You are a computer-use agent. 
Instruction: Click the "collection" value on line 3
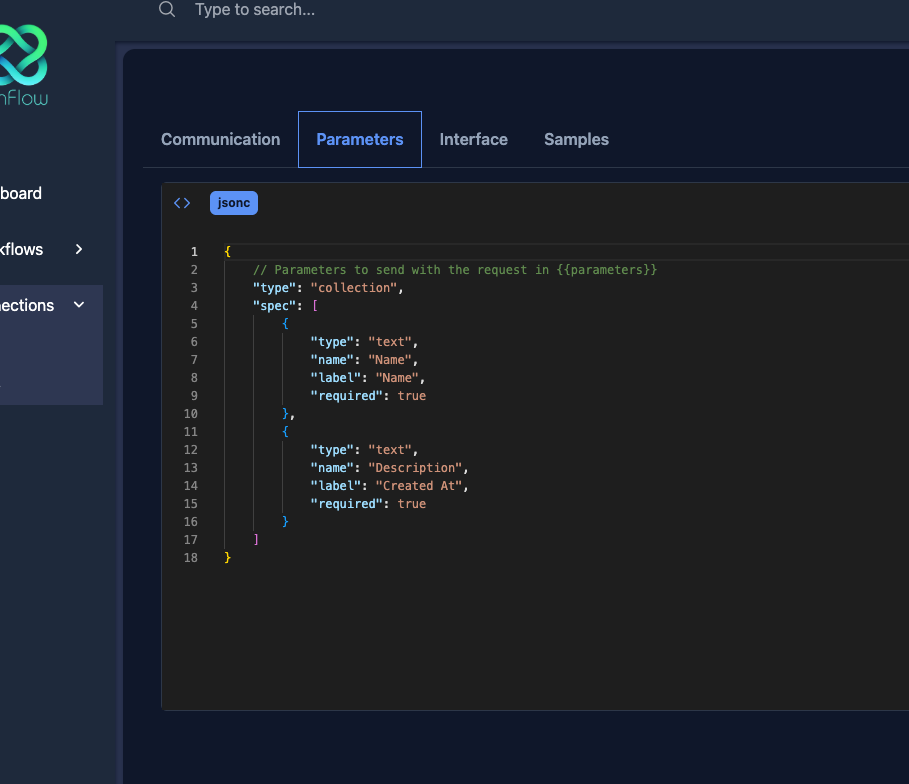coord(355,288)
